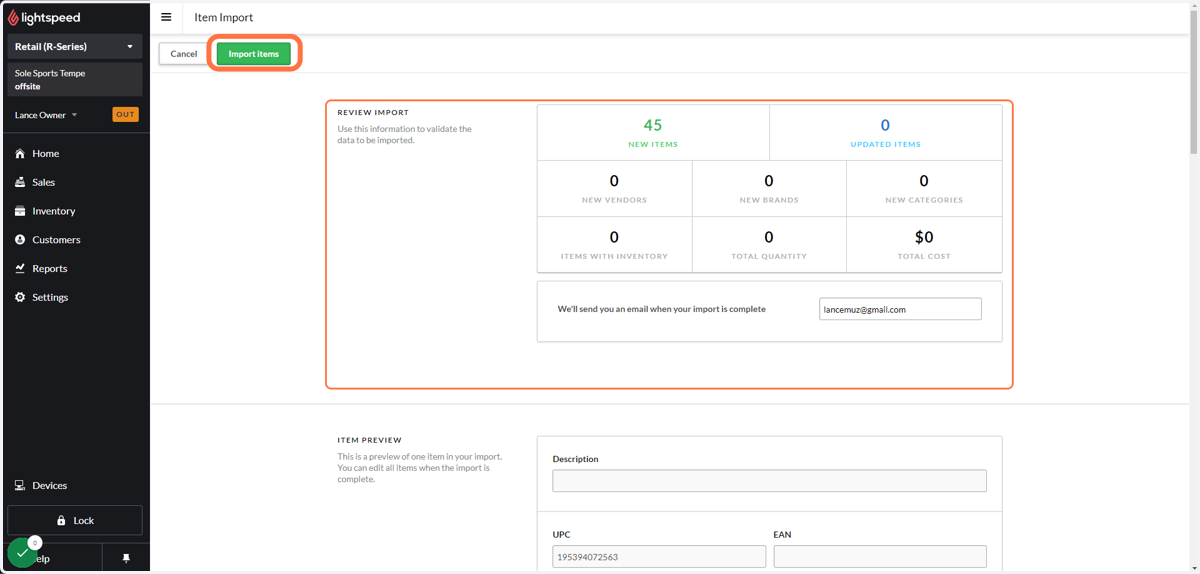Toggle the hamburger menu icon
The image size is (1200, 574).
pyautogui.click(x=166, y=17)
